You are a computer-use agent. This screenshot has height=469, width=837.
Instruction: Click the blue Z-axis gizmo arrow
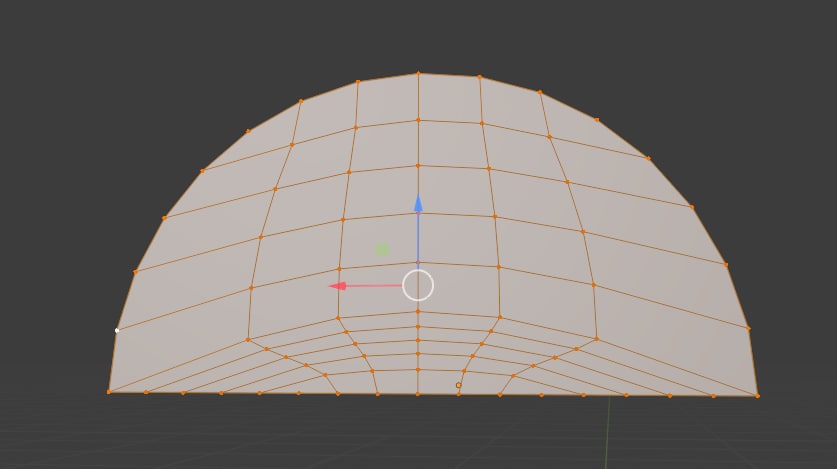418,203
